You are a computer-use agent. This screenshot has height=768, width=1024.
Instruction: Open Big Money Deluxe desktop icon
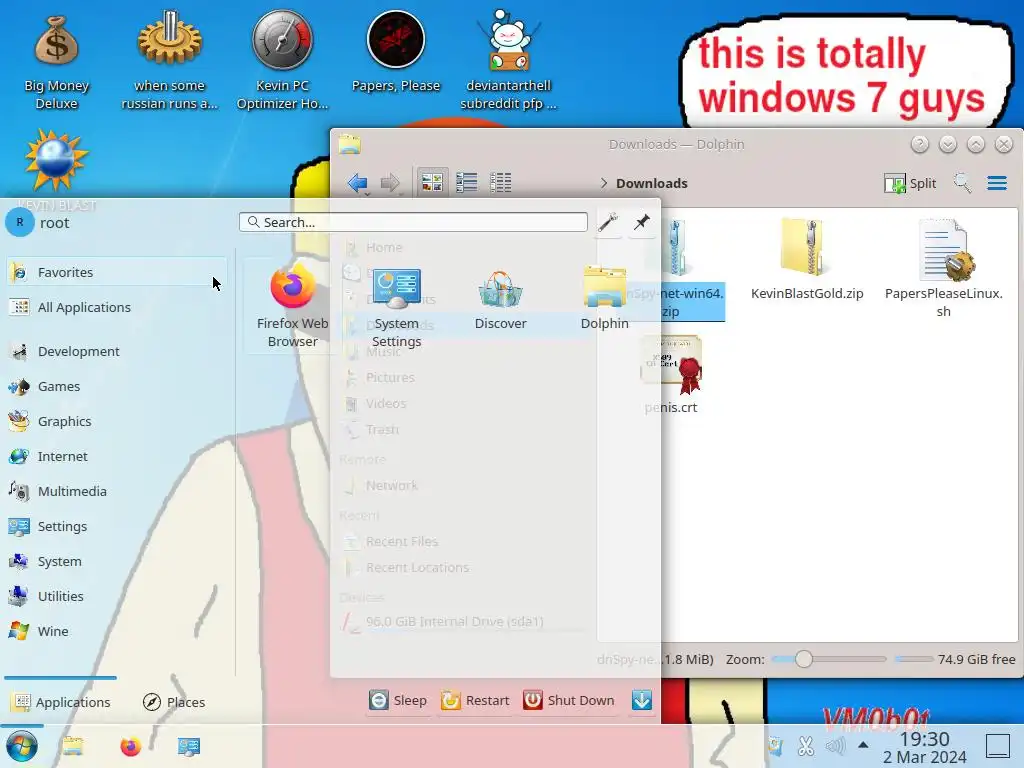tap(56, 62)
